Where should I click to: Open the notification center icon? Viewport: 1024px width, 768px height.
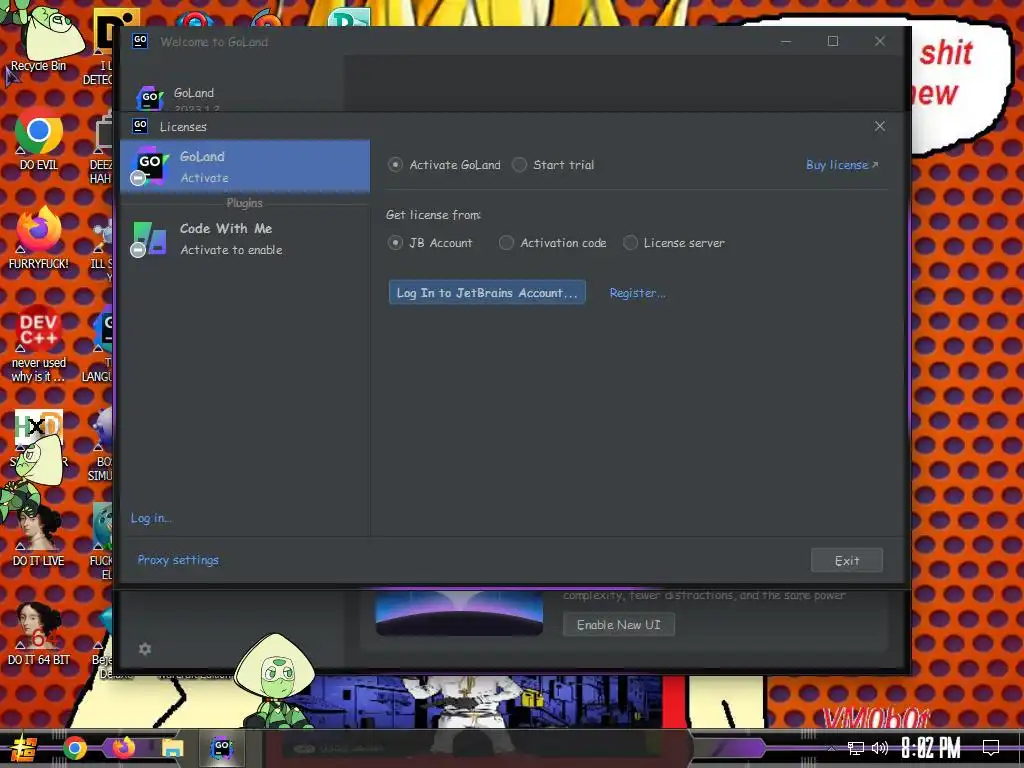tap(991, 748)
